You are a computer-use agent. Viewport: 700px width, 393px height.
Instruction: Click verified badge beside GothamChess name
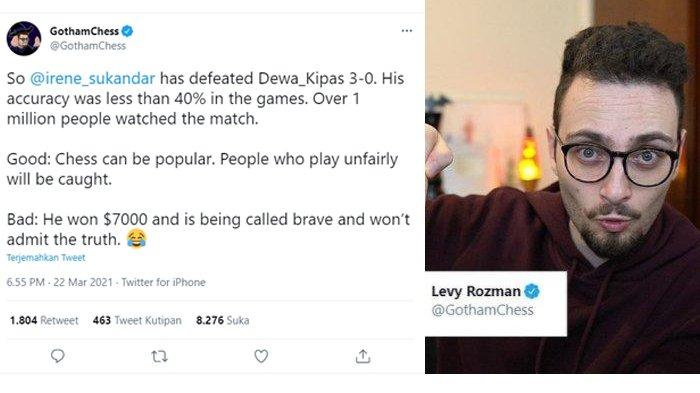pos(128,31)
